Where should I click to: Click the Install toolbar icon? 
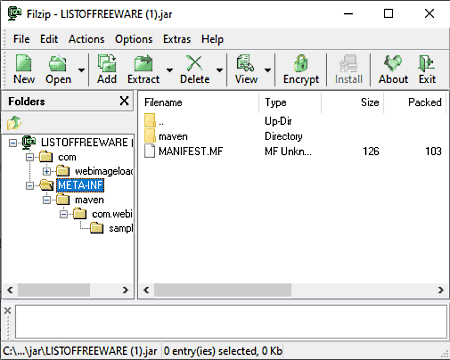click(348, 63)
